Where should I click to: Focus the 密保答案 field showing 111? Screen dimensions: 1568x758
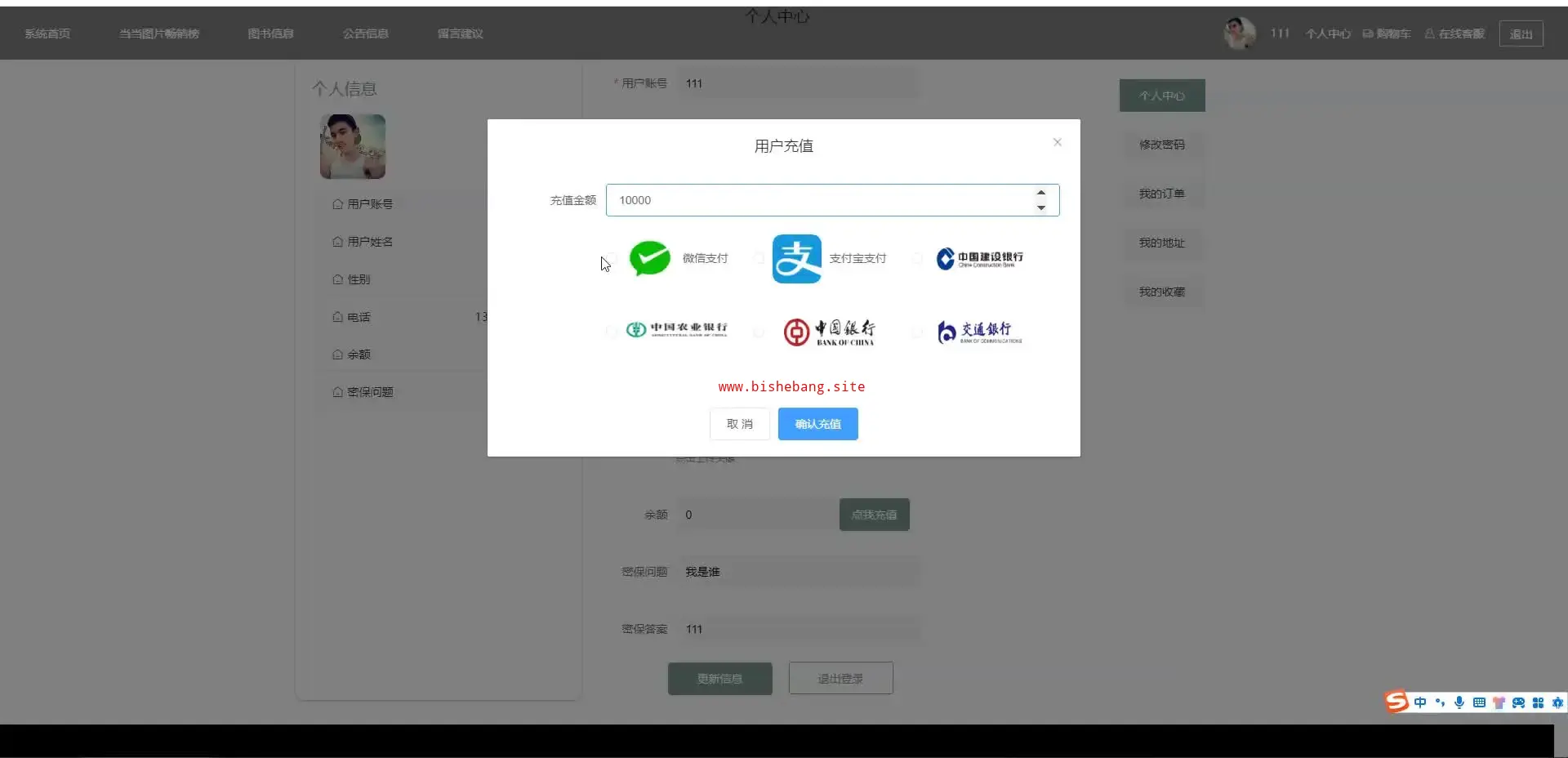798,629
